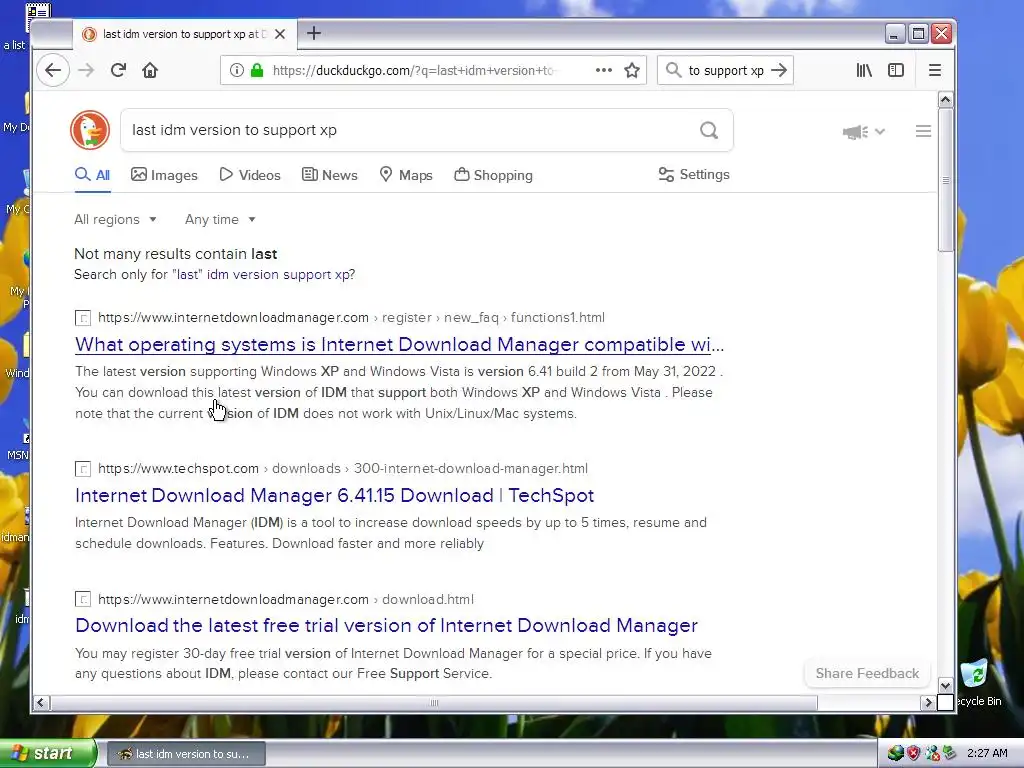Image resolution: width=1024 pixels, height=768 pixels.
Task: Open the Windows start menu
Action: point(48,753)
